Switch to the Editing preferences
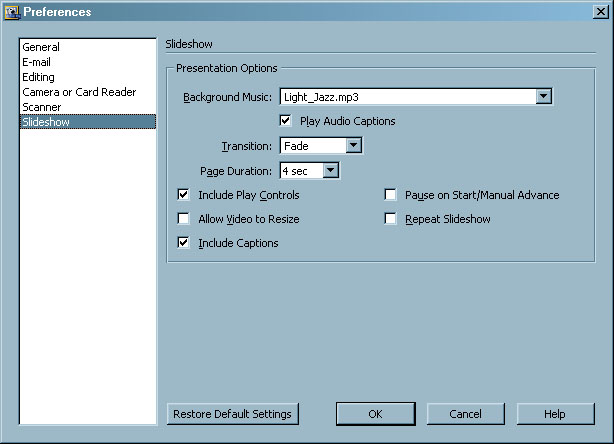This screenshot has width=614, height=444. click(39, 77)
